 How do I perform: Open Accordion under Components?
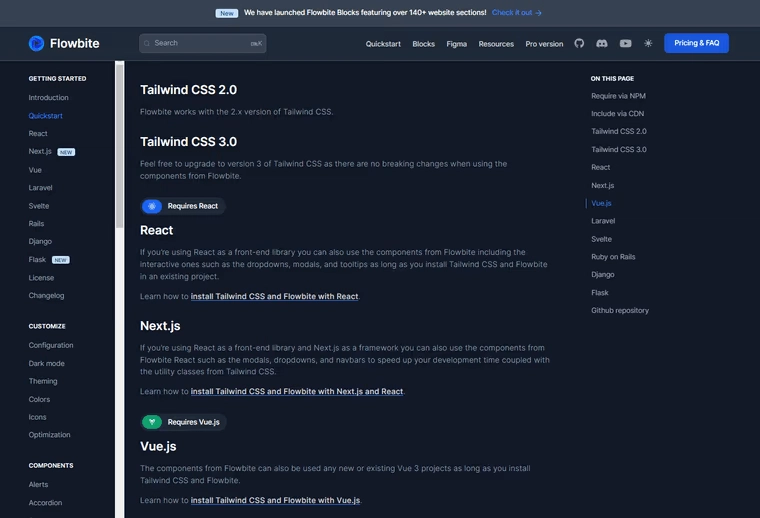[45, 503]
